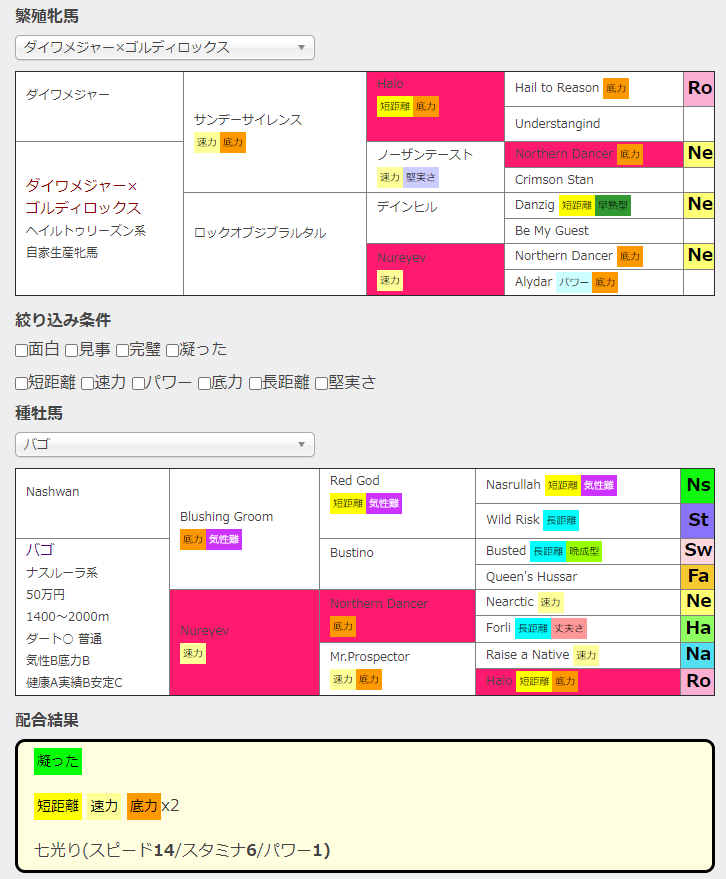Toggle the 長距離 filter checkbox
This screenshot has height=879, width=726.
tap(256, 383)
